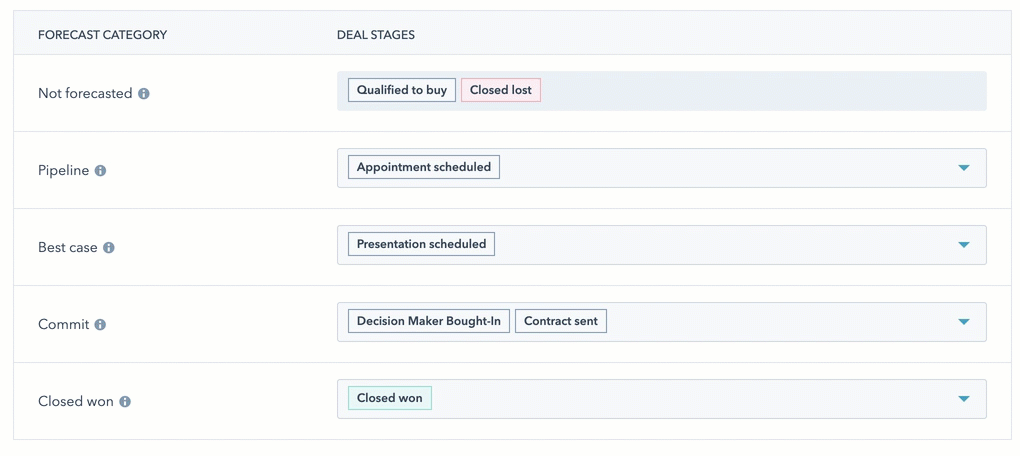
Task: Click the DEAL STAGES column header
Action: tap(376, 35)
